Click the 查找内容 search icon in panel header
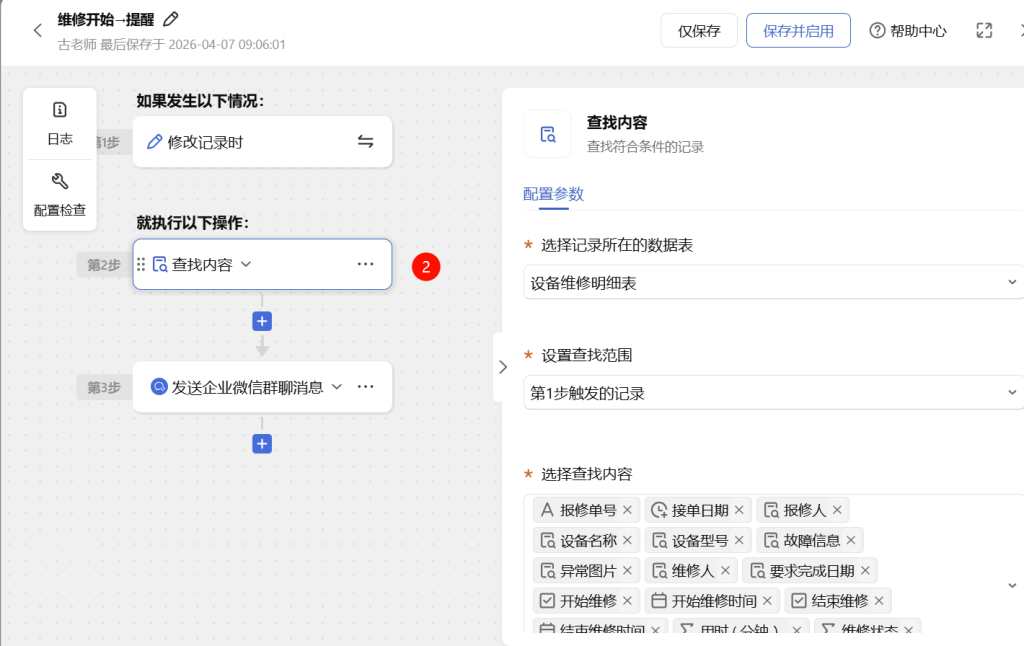 coord(547,134)
